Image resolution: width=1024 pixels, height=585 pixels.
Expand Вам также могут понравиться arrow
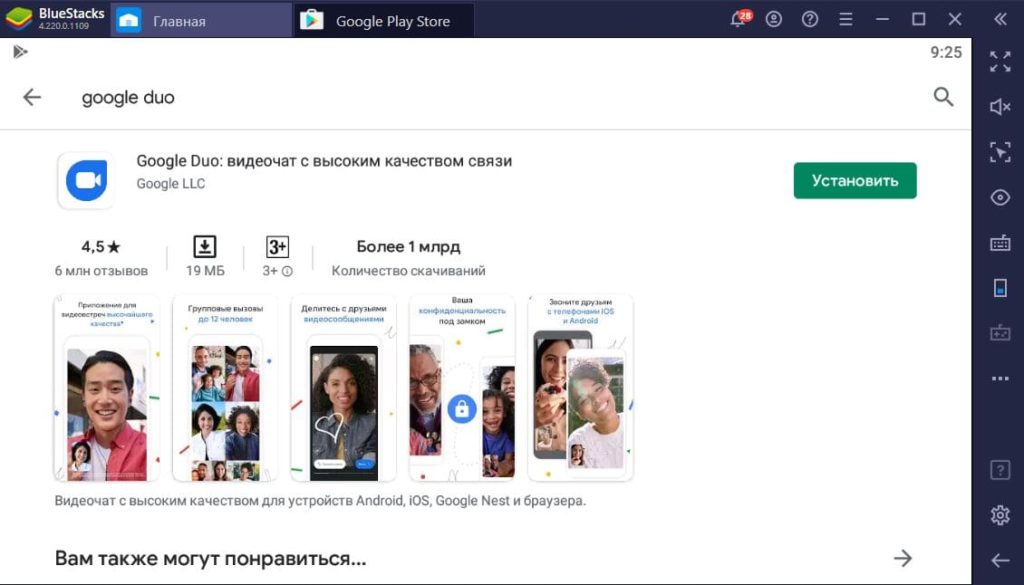click(x=903, y=558)
